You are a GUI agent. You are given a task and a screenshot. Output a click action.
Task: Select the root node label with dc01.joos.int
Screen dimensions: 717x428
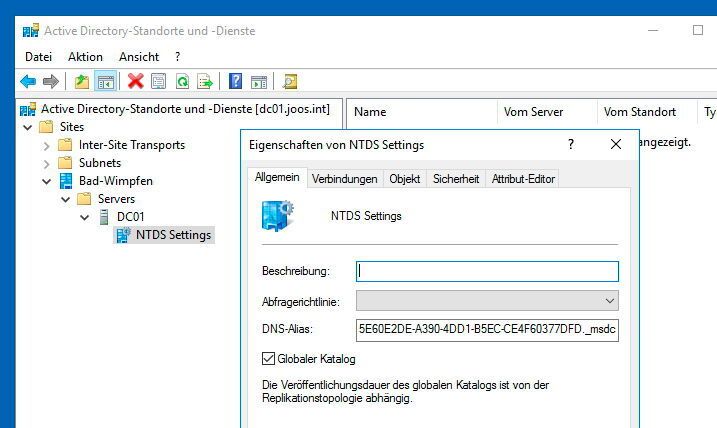(x=185, y=109)
